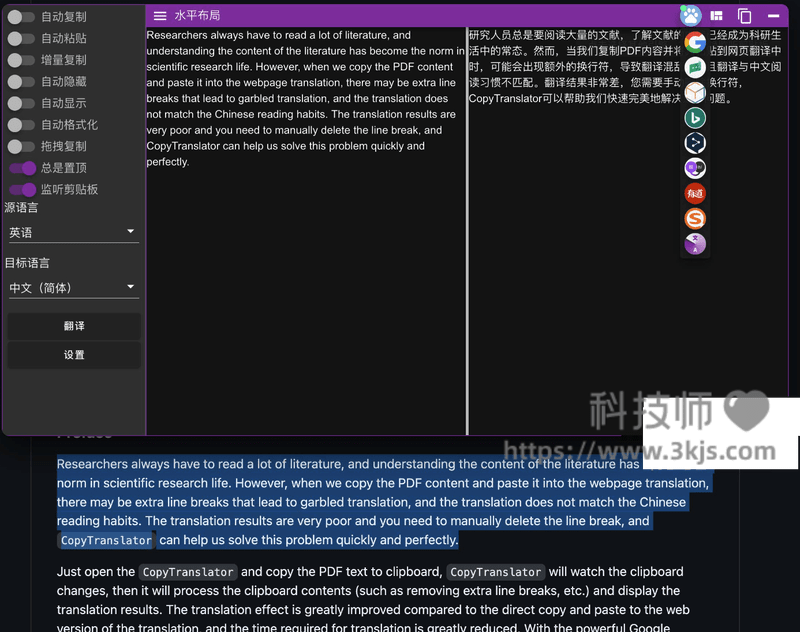Toggle the 增量复制 option

click(x=21, y=60)
